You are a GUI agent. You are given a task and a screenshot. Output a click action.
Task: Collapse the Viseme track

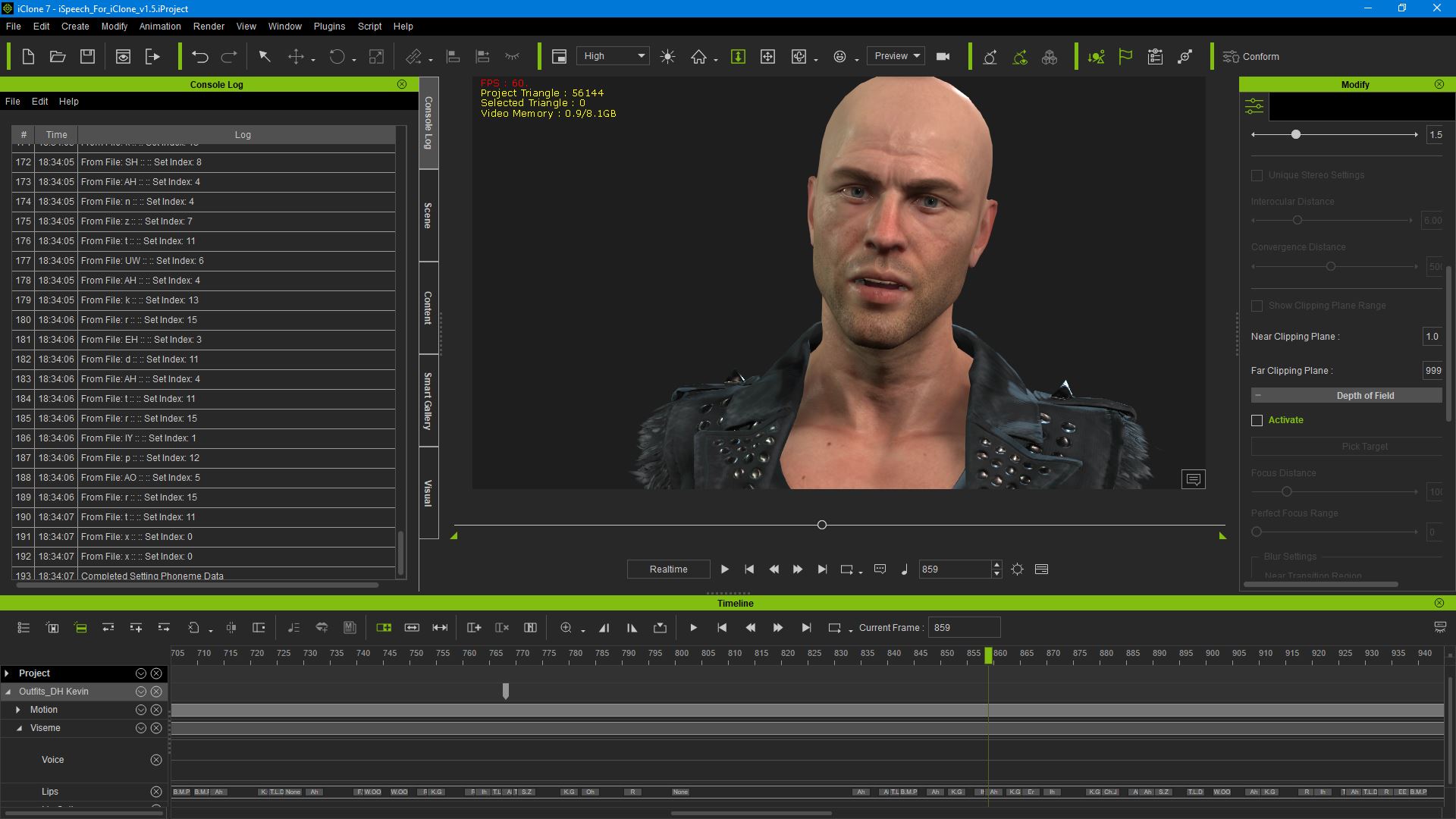(19, 728)
